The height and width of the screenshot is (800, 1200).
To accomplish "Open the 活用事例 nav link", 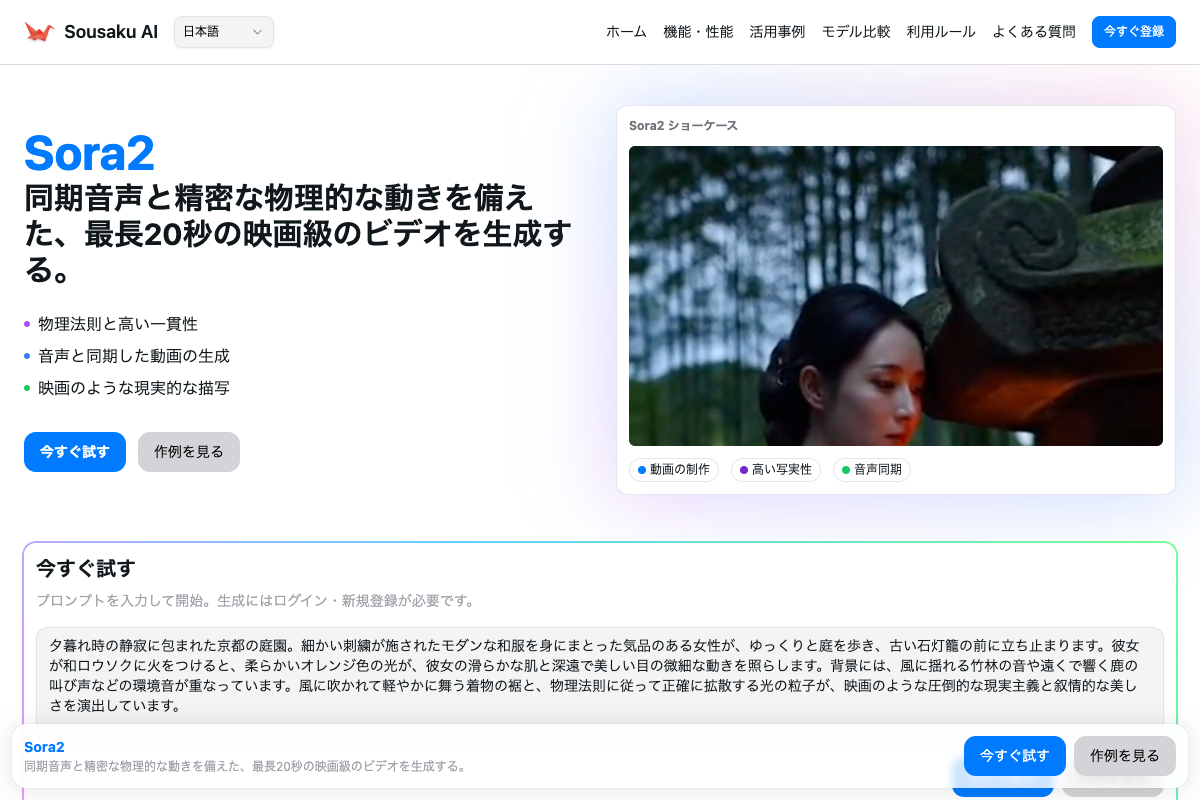I will 777,32.
